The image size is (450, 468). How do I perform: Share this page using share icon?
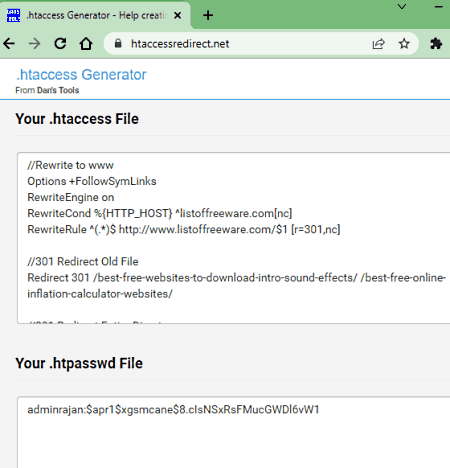tap(378, 44)
